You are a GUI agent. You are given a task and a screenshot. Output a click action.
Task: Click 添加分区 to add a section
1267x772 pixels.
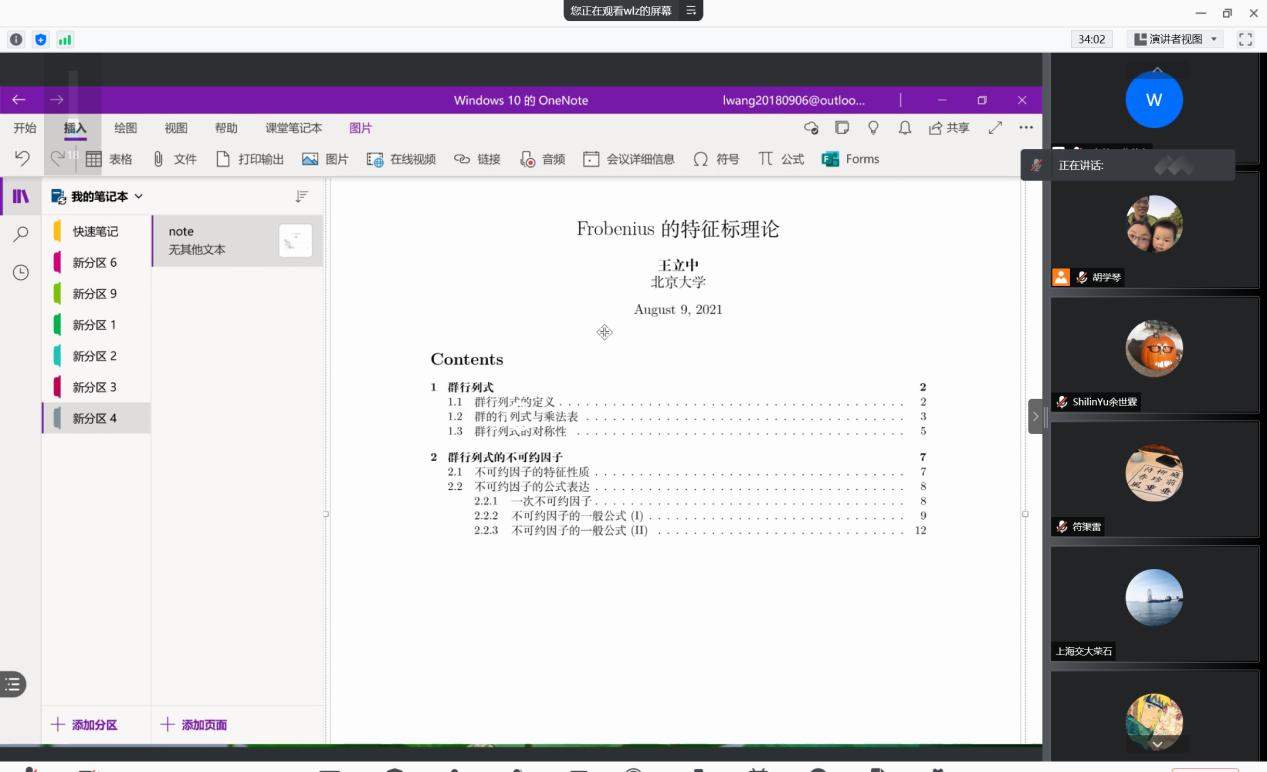pyautogui.click(x=85, y=725)
